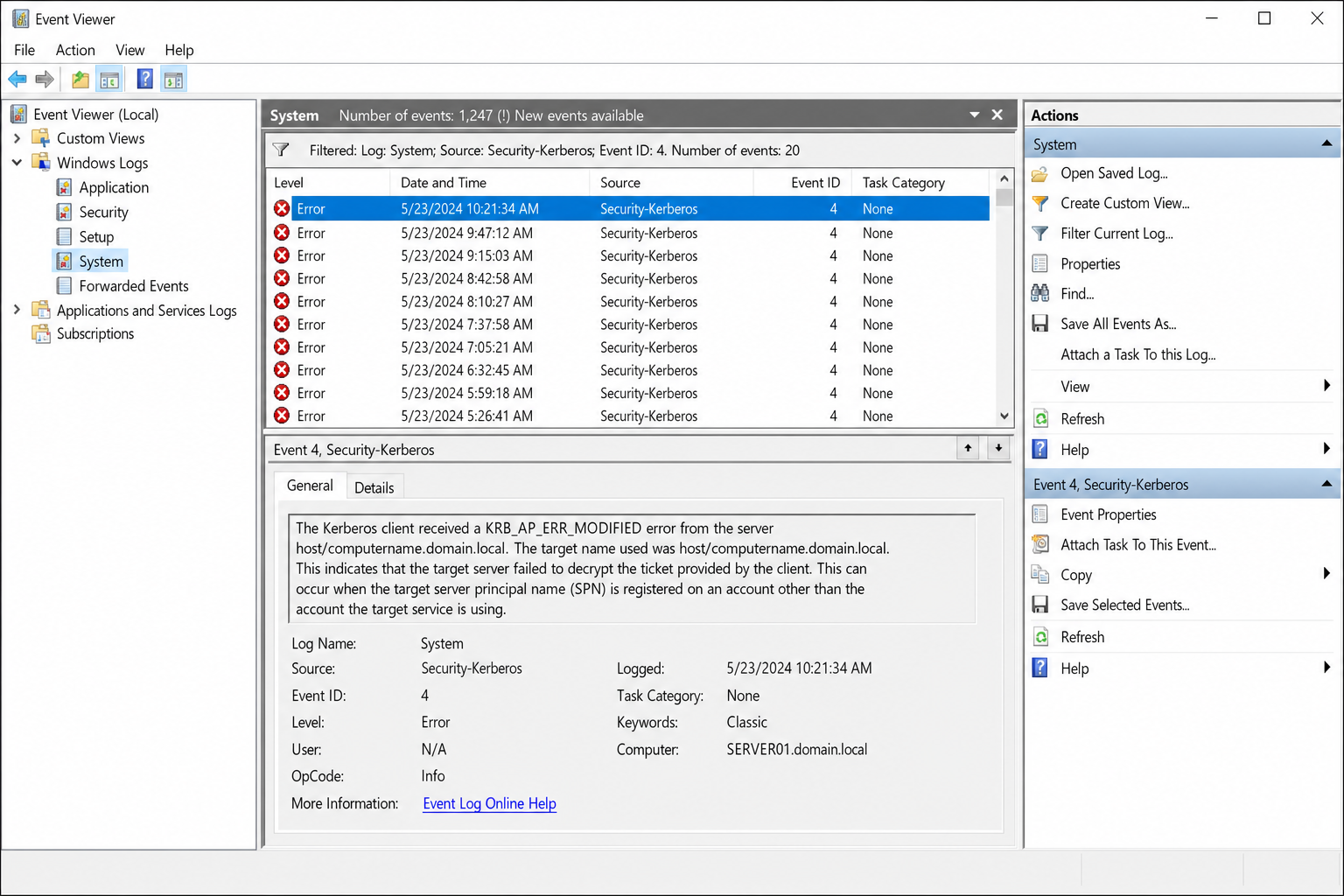
Task: Click the Event ID column header
Action: pyautogui.click(x=802, y=182)
